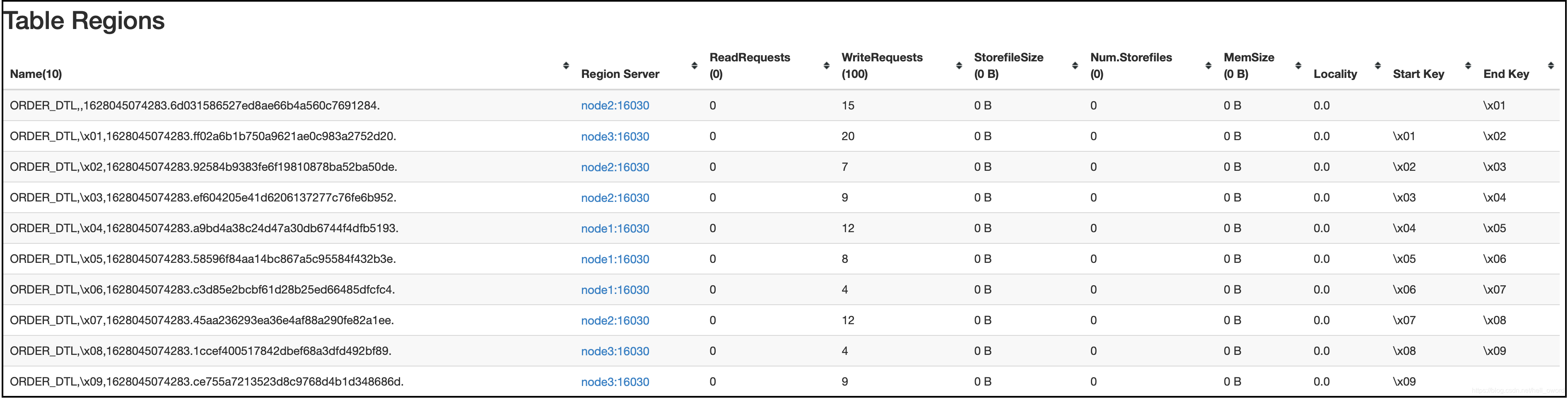The width and height of the screenshot is (1568, 398).
Task: Open node2:16030 link for first ORDER_DTL region
Action: (615, 105)
